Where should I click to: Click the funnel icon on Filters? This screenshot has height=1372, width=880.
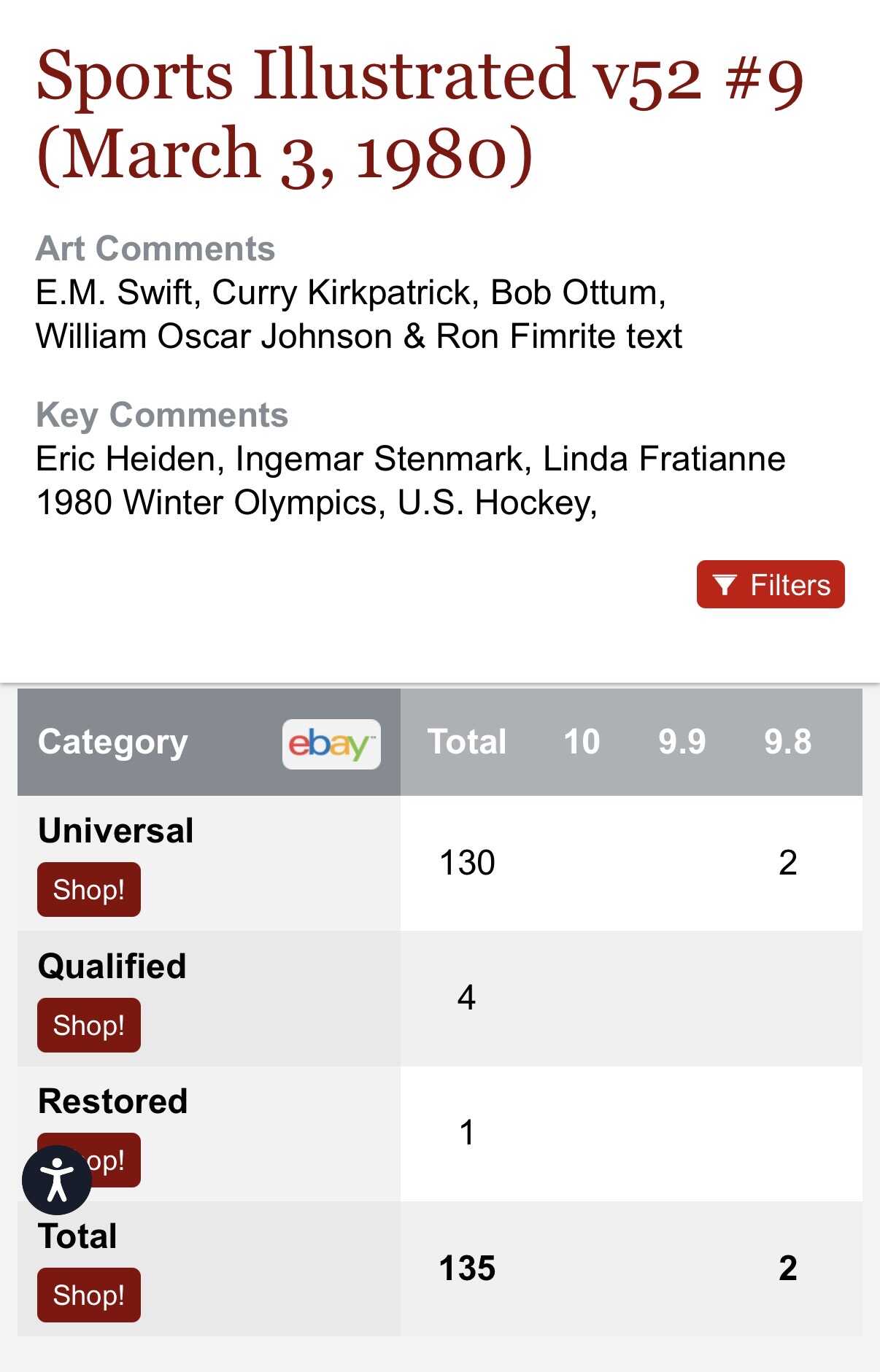click(724, 585)
